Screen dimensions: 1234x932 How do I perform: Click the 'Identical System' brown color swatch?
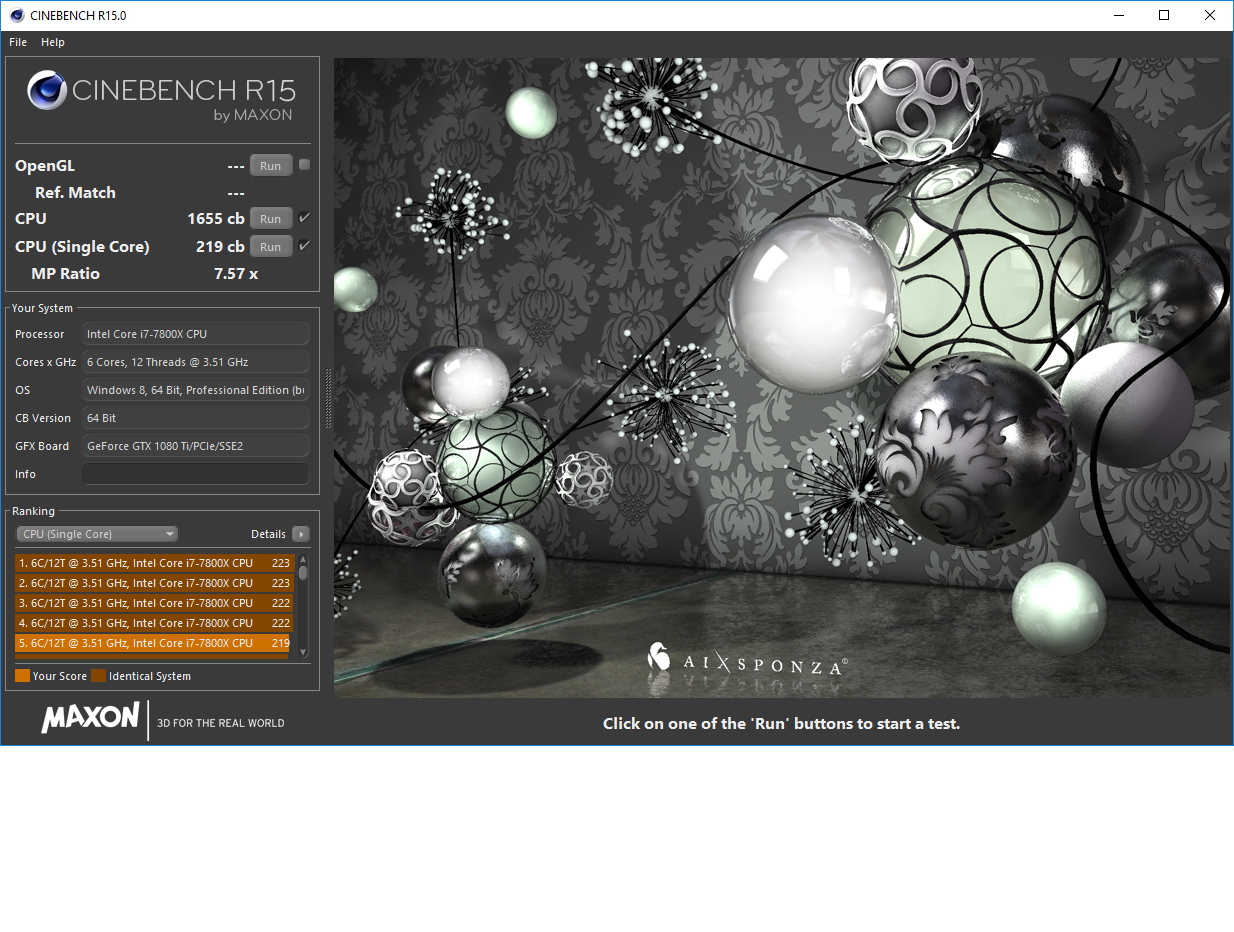(98, 676)
